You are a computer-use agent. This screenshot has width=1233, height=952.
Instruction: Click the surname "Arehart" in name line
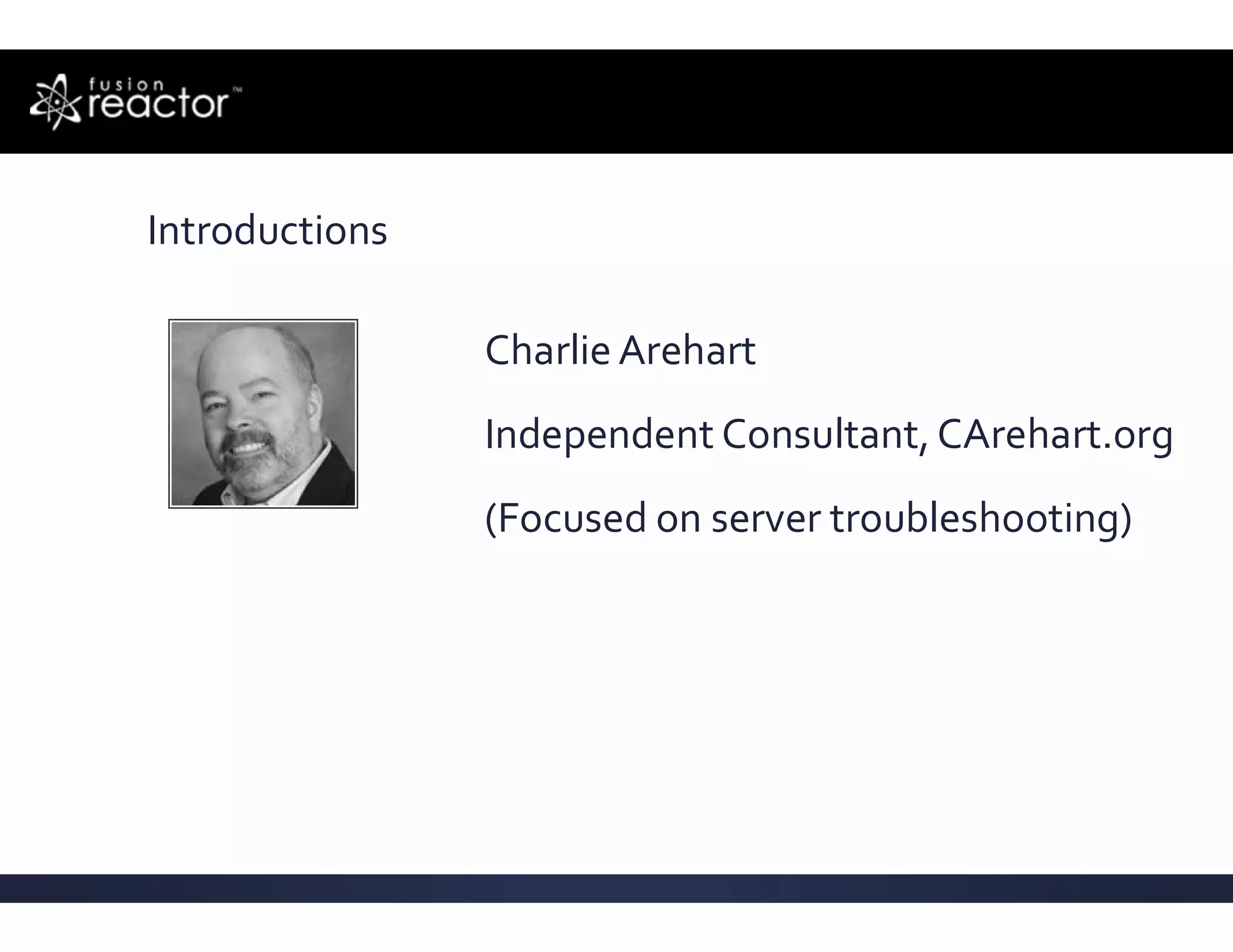tap(687, 351)
